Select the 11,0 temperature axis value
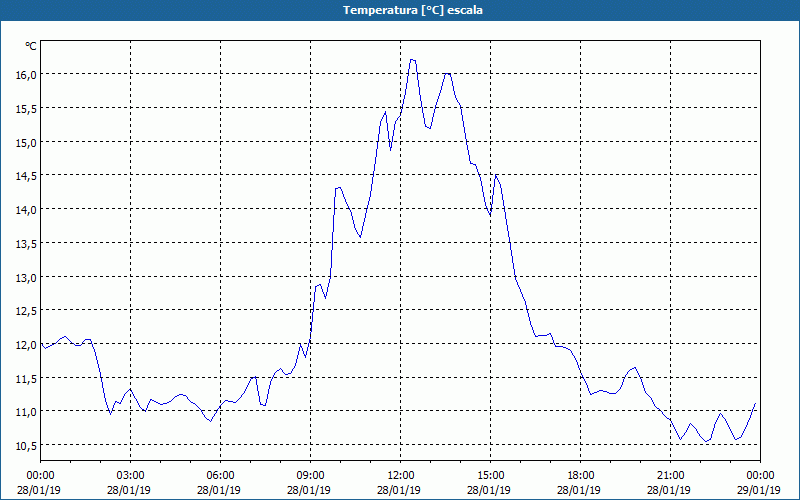The height and width of the screenshot is (500, 800). coord(26,412)
